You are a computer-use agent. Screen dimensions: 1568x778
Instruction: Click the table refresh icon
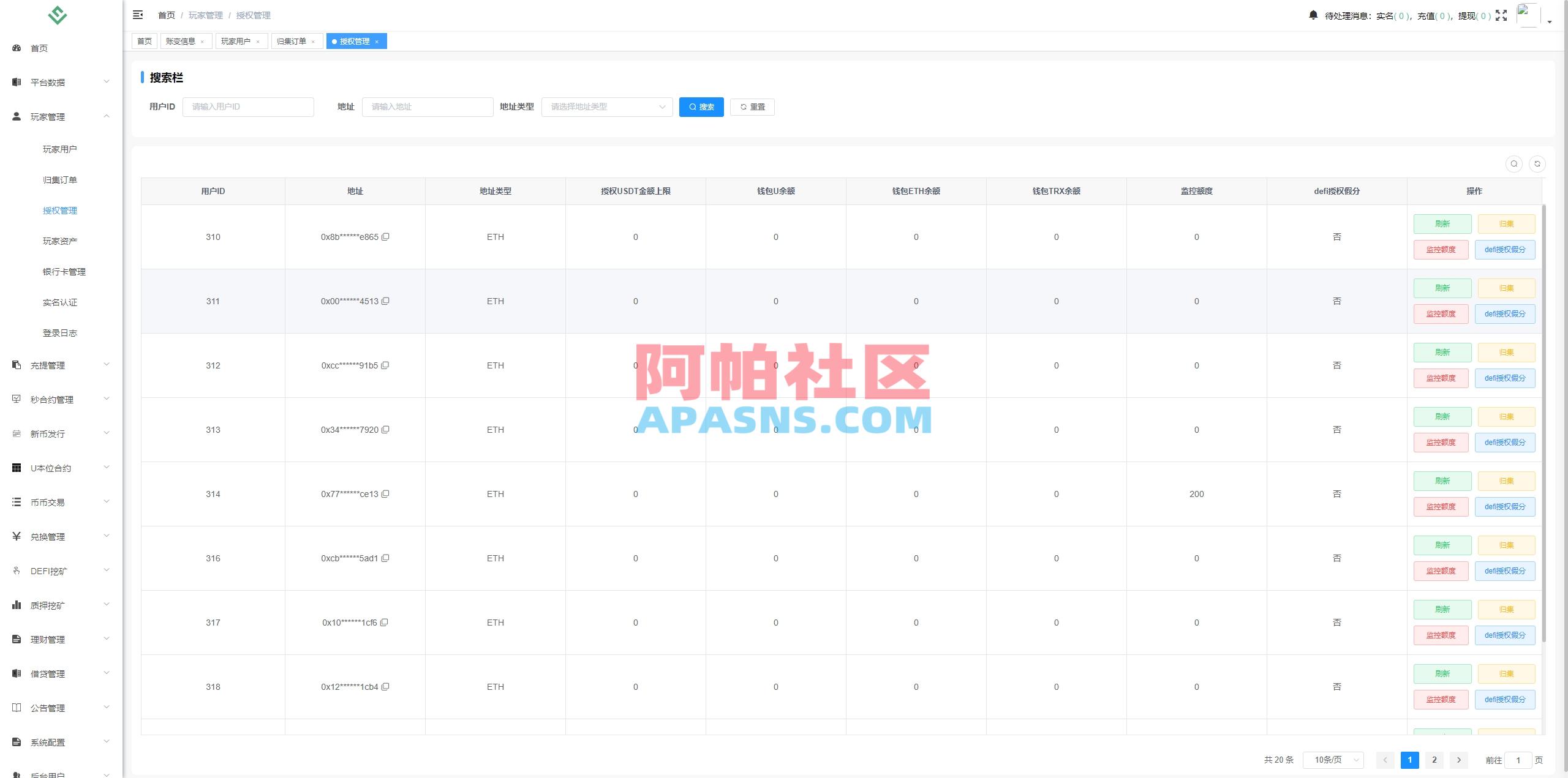point(1537,163)
